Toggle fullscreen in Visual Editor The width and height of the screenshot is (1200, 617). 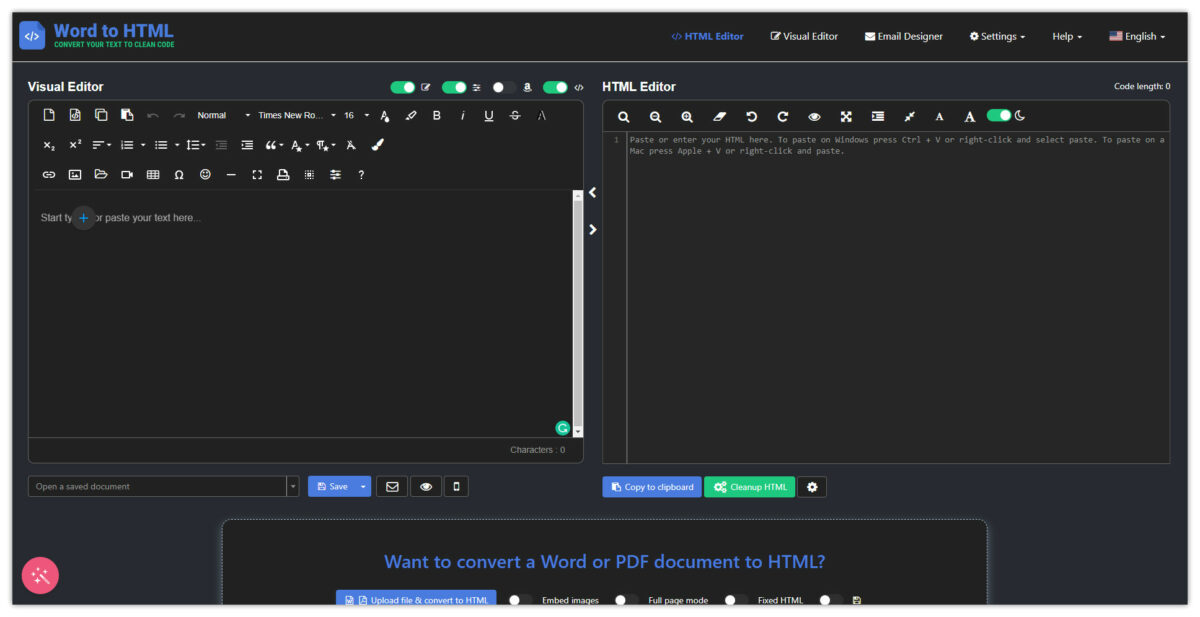pos(257,175)
